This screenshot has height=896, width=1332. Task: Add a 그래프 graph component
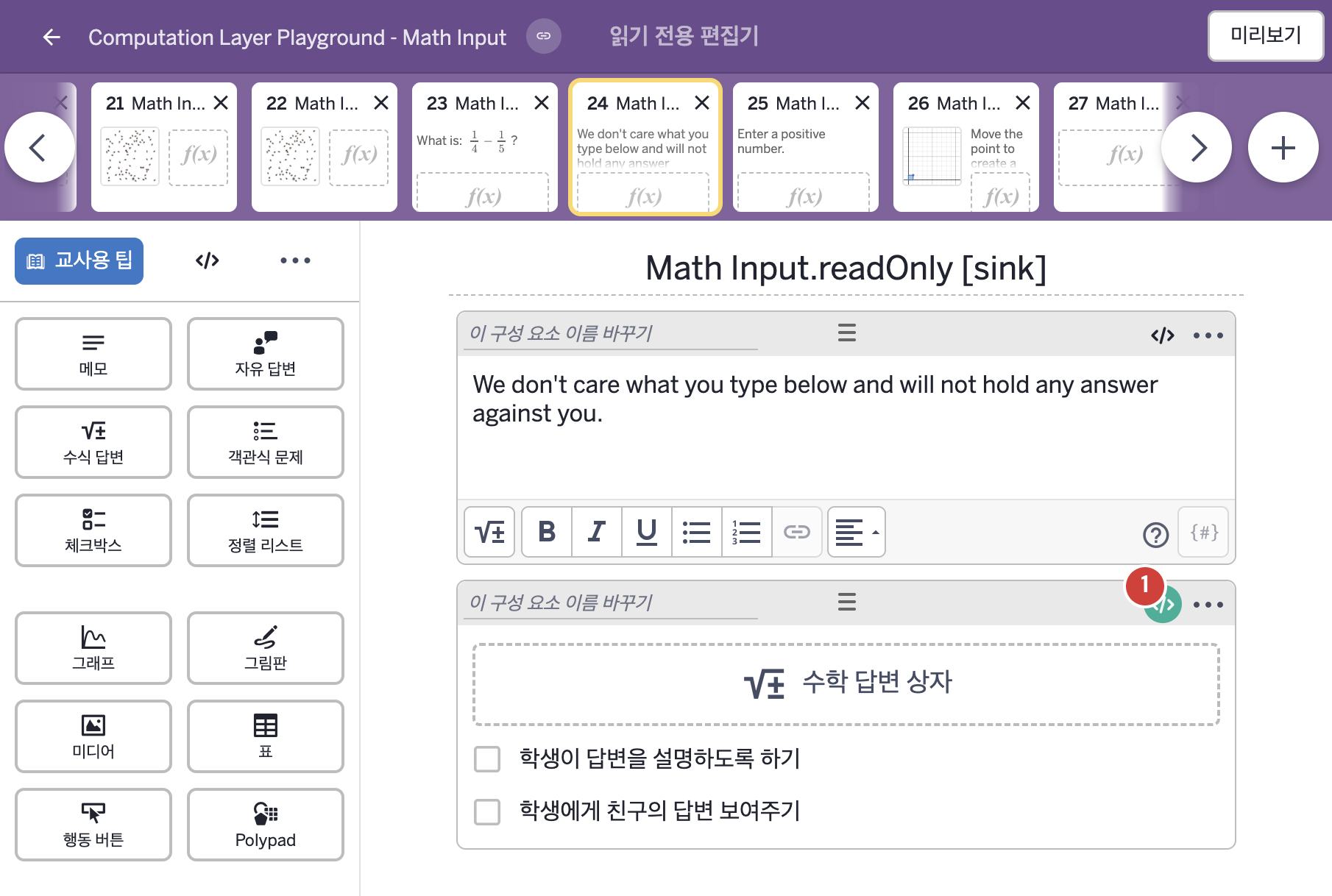click(x=93, y=648)
